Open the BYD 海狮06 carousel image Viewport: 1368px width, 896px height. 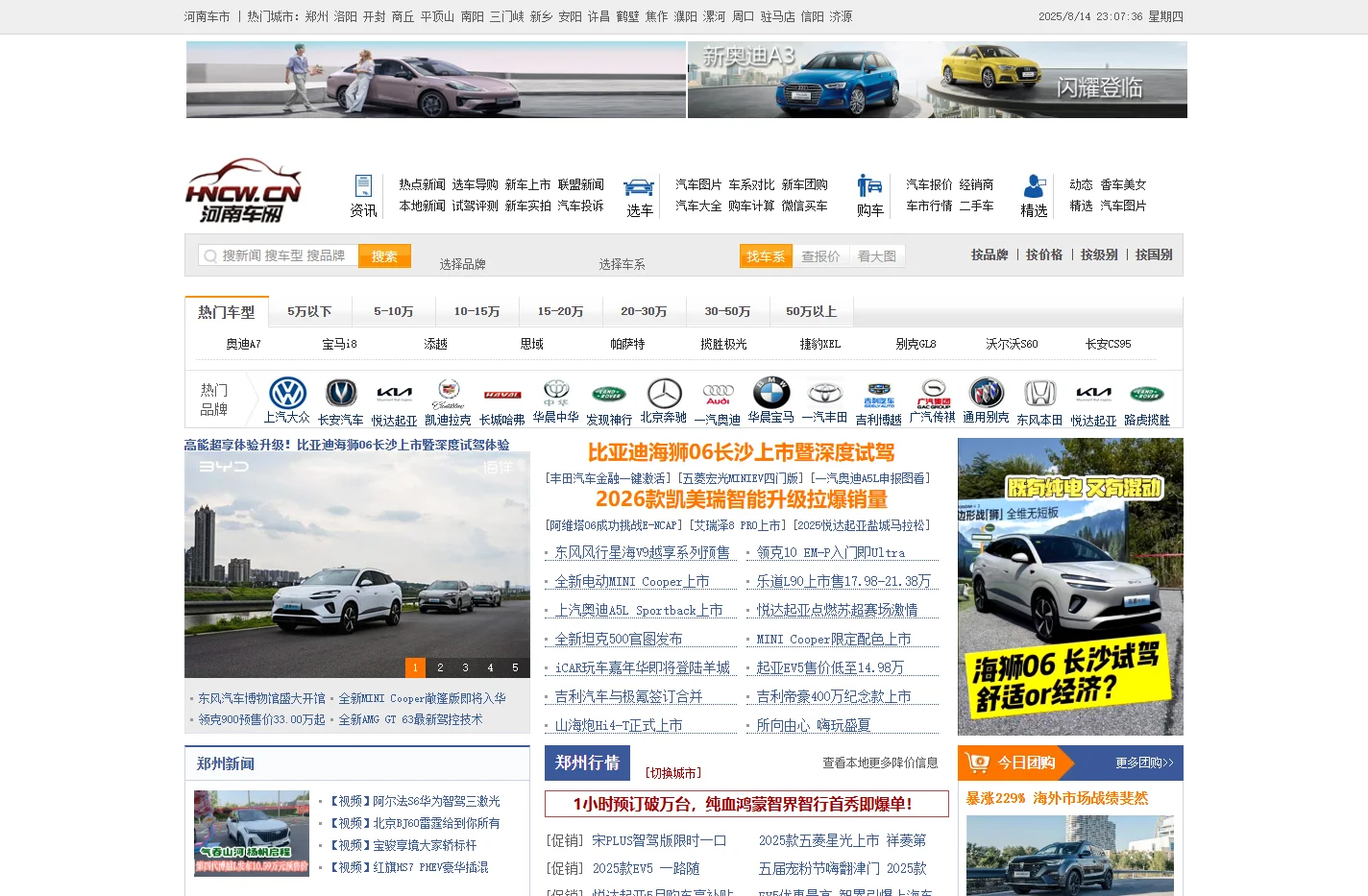pyautogui.click(x=357, y=566)
